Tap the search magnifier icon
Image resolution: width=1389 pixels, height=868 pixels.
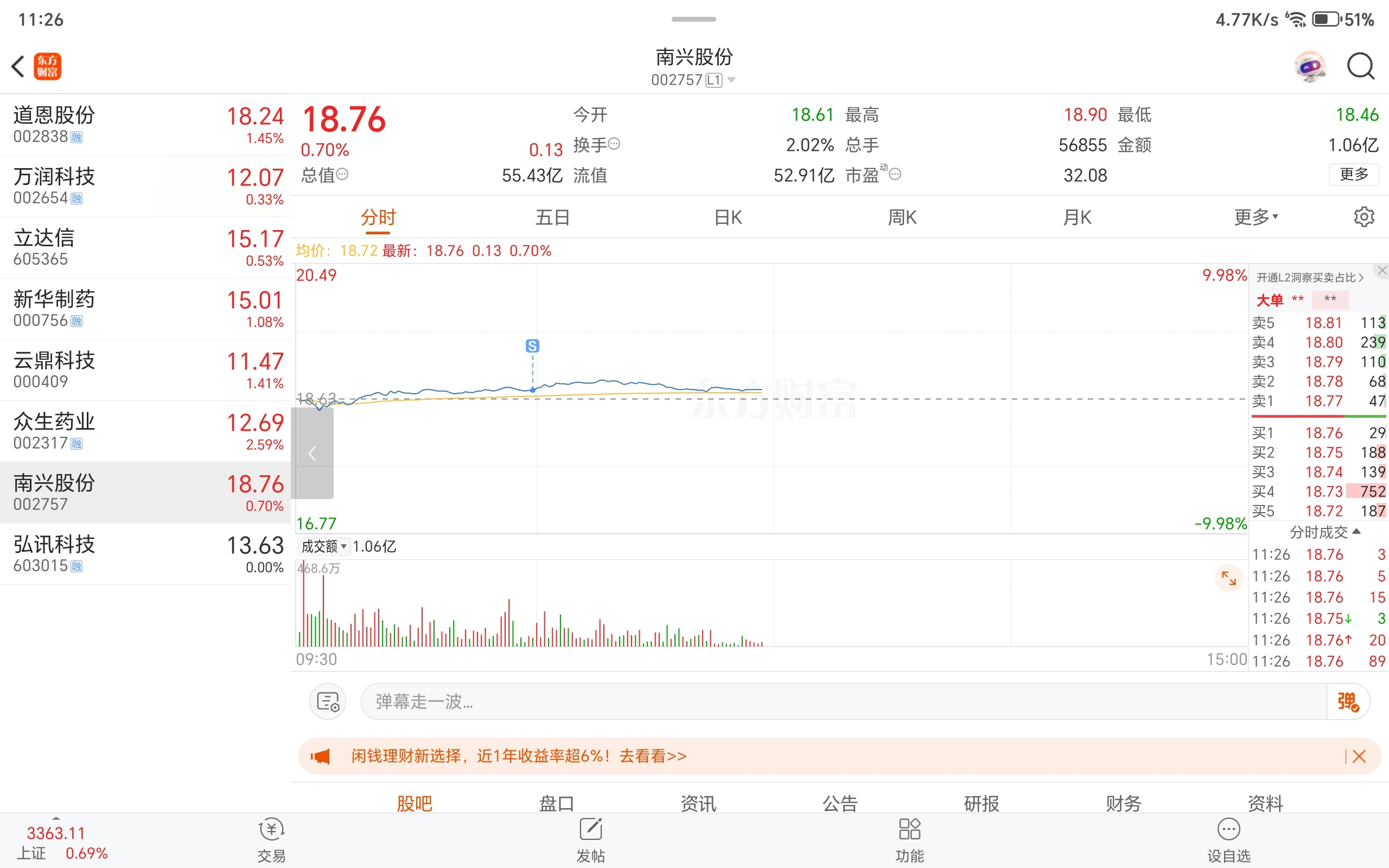point(1361,67)
